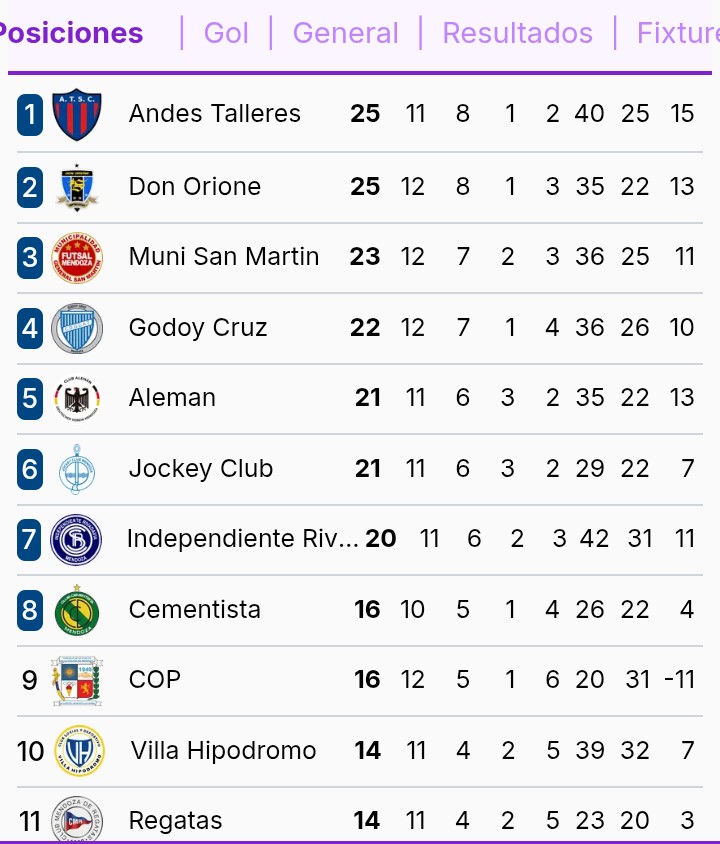This screenshot has width=720, height=844.
Task: Tap the Regatas team name
Action: click(x=176, y=821)
